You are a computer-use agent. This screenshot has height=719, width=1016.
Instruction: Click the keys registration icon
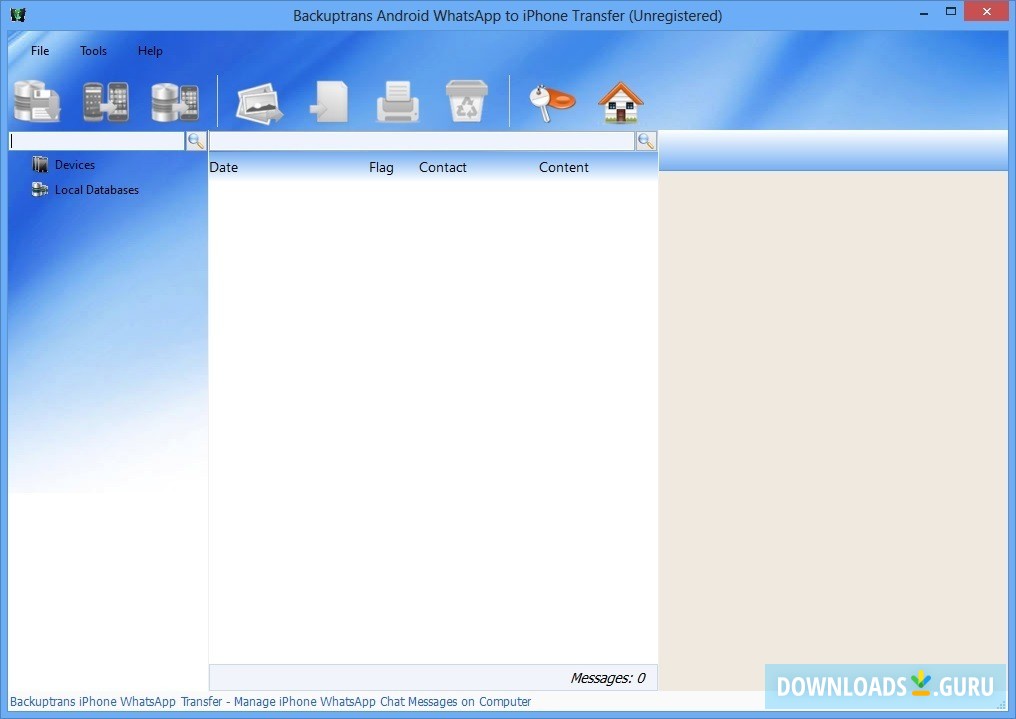(x=551, y=102)
